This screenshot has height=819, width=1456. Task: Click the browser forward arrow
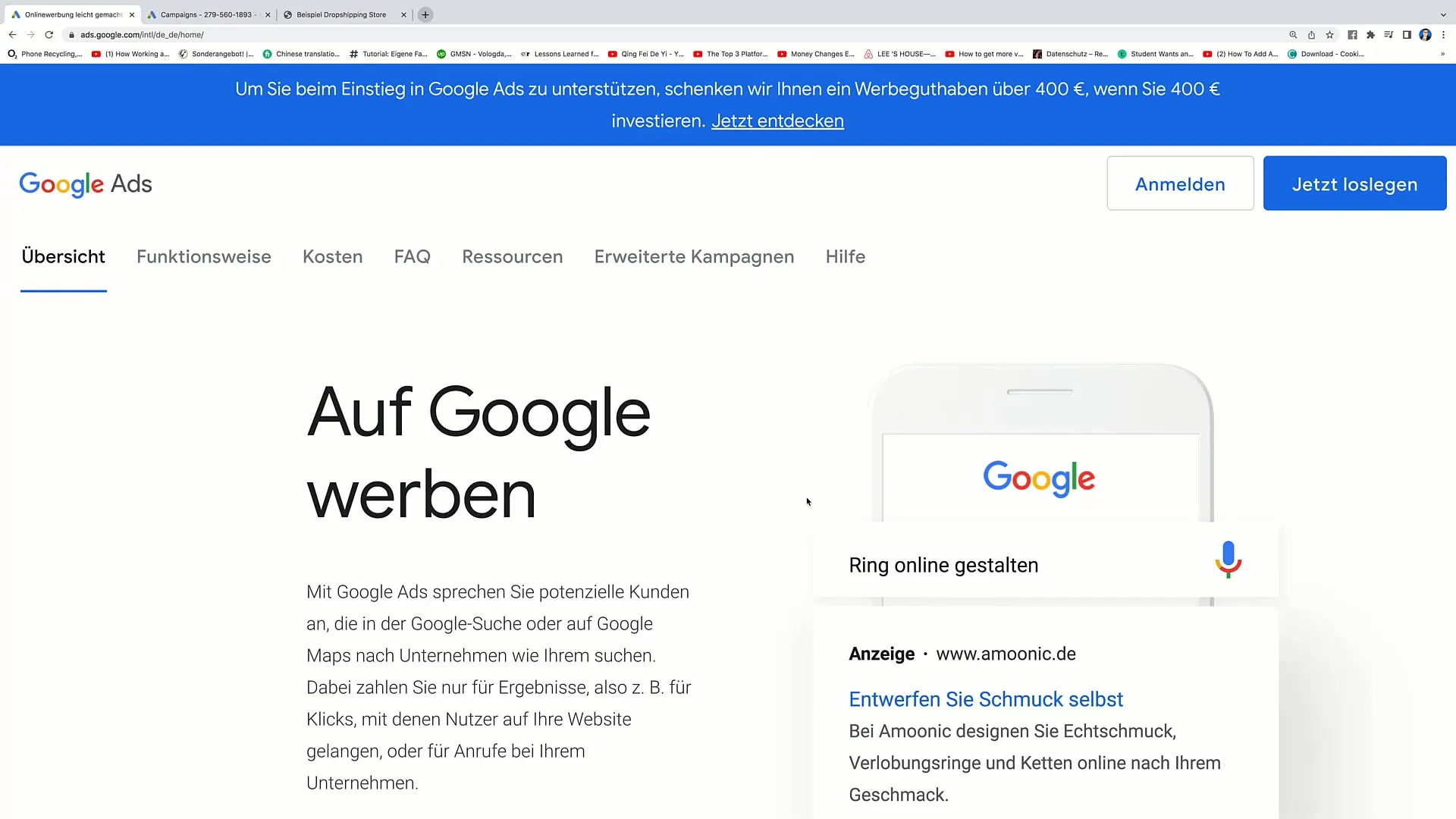[31, 35]
